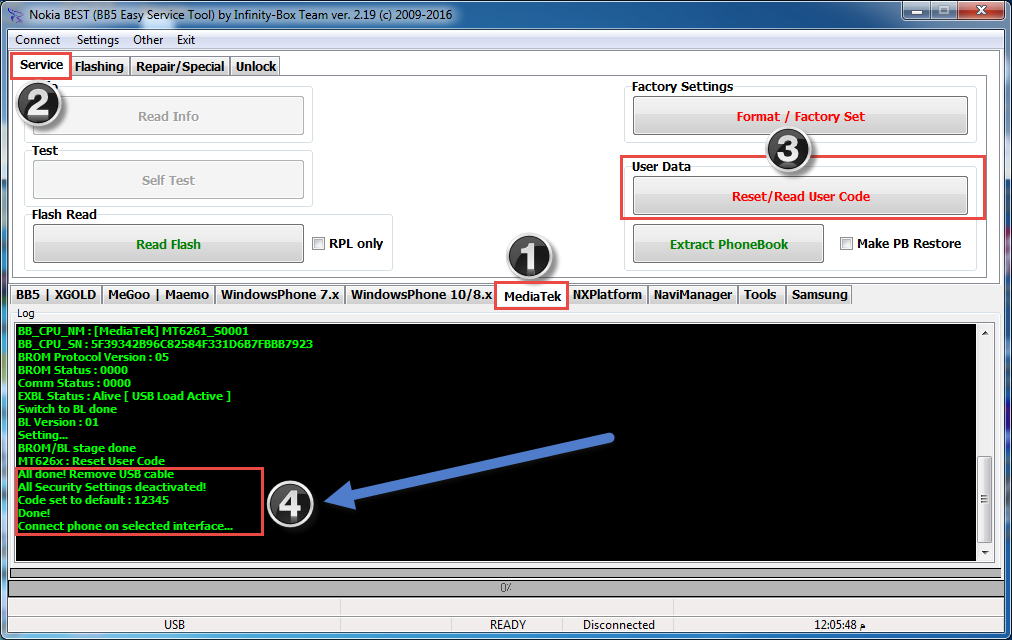This screenshot has width=1012, height=640.
Task: Click the Infinity-Box app icon in title bar
Action: click(x=15, y=14)
